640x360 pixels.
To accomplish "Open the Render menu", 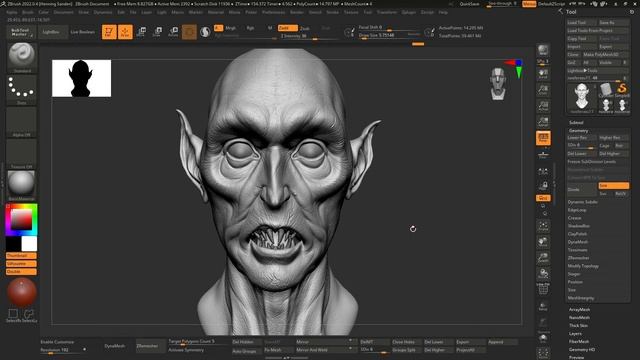I will (297, 12).
